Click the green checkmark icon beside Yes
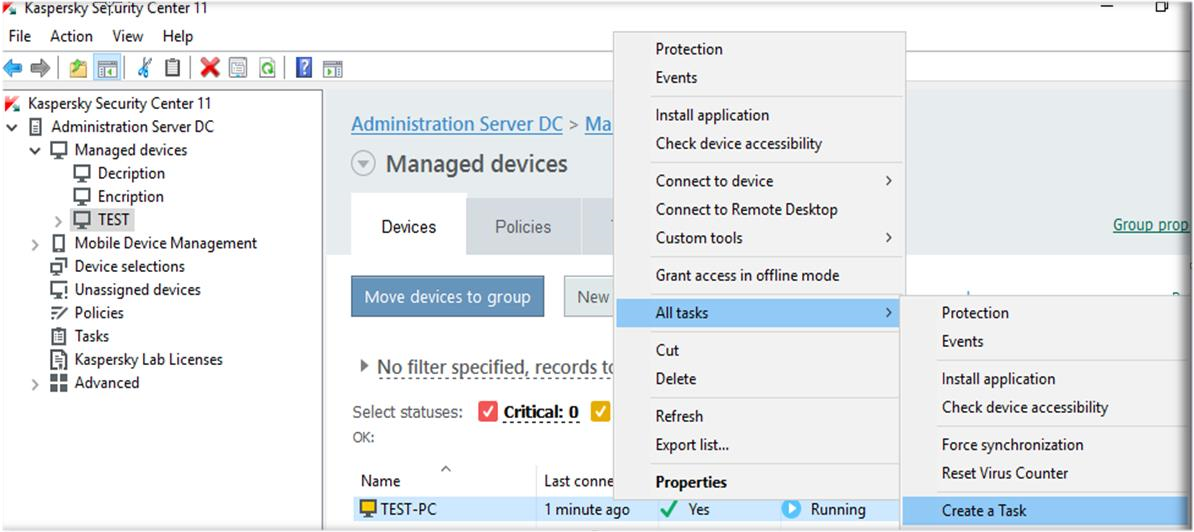 point(669,509)
